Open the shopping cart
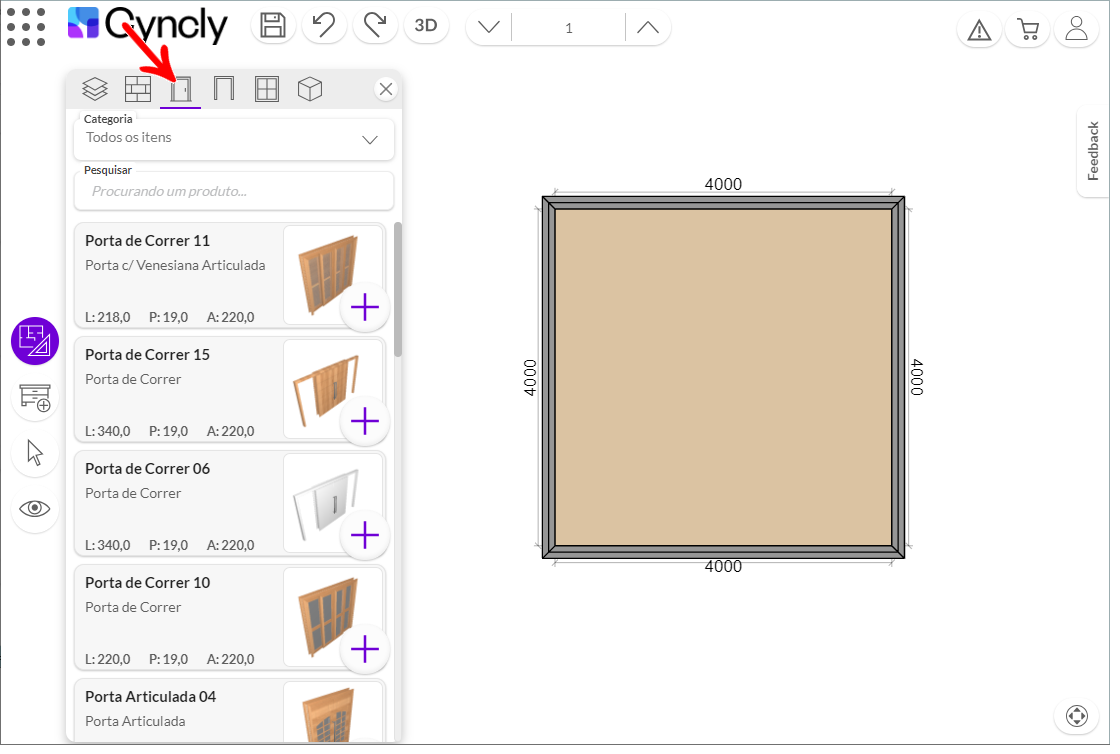This screenshot has height=754, width=1120. pyautogui.click(x=1028, y=30)
